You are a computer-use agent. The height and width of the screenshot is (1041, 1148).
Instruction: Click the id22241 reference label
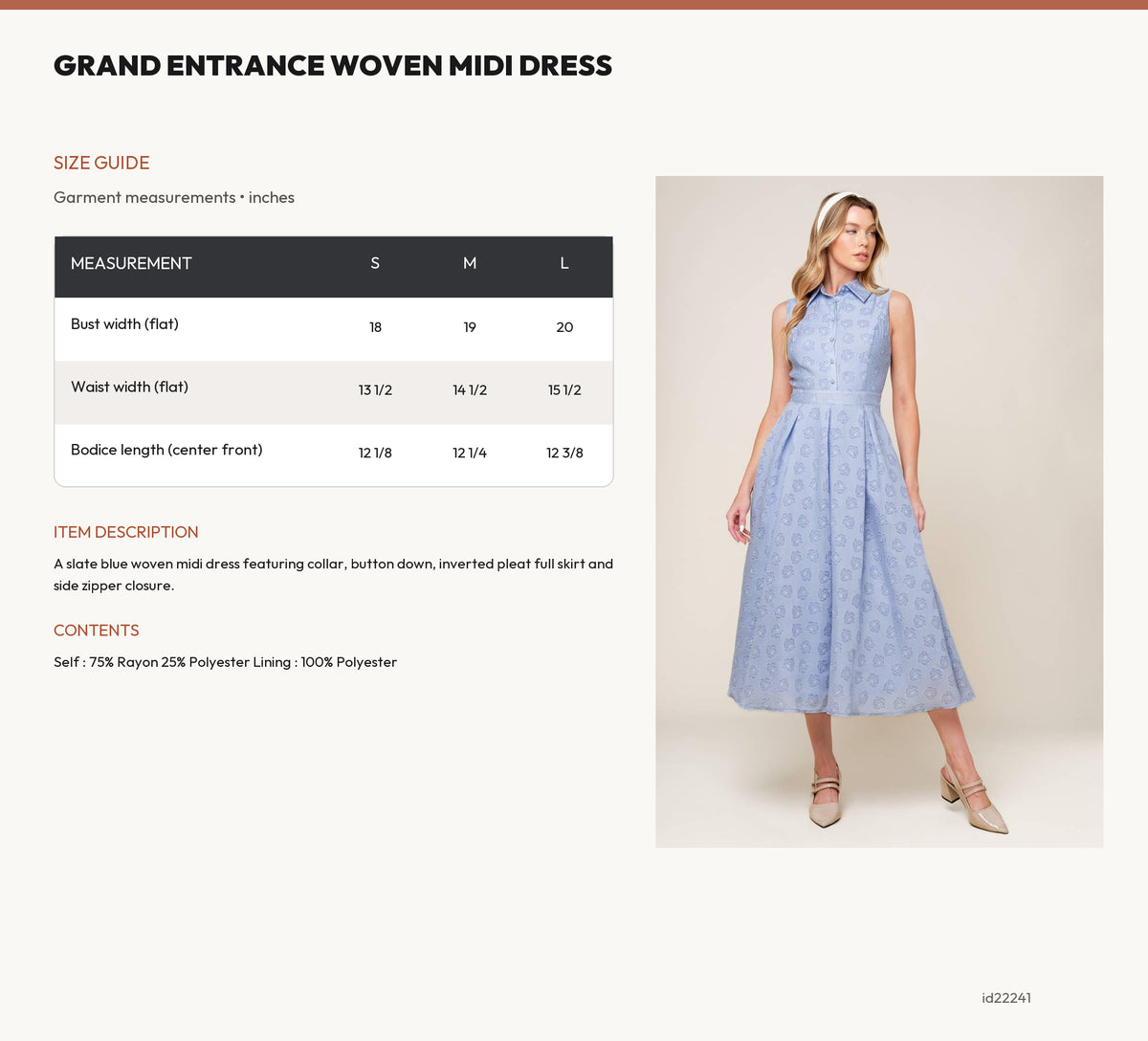tap(1006, 998)
